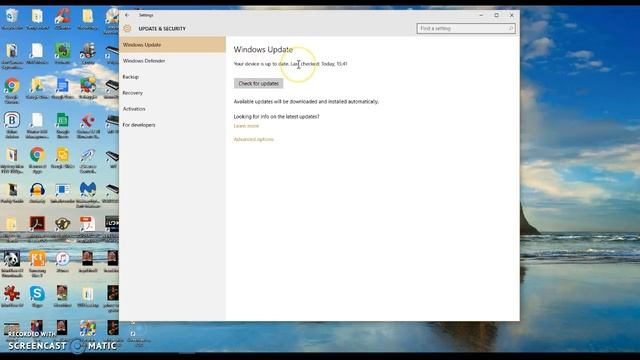Image resolution: width=640 pixels, height=360 pixels.
Task: Open the paperclip desktop shortcut
Action: (88, 156)
